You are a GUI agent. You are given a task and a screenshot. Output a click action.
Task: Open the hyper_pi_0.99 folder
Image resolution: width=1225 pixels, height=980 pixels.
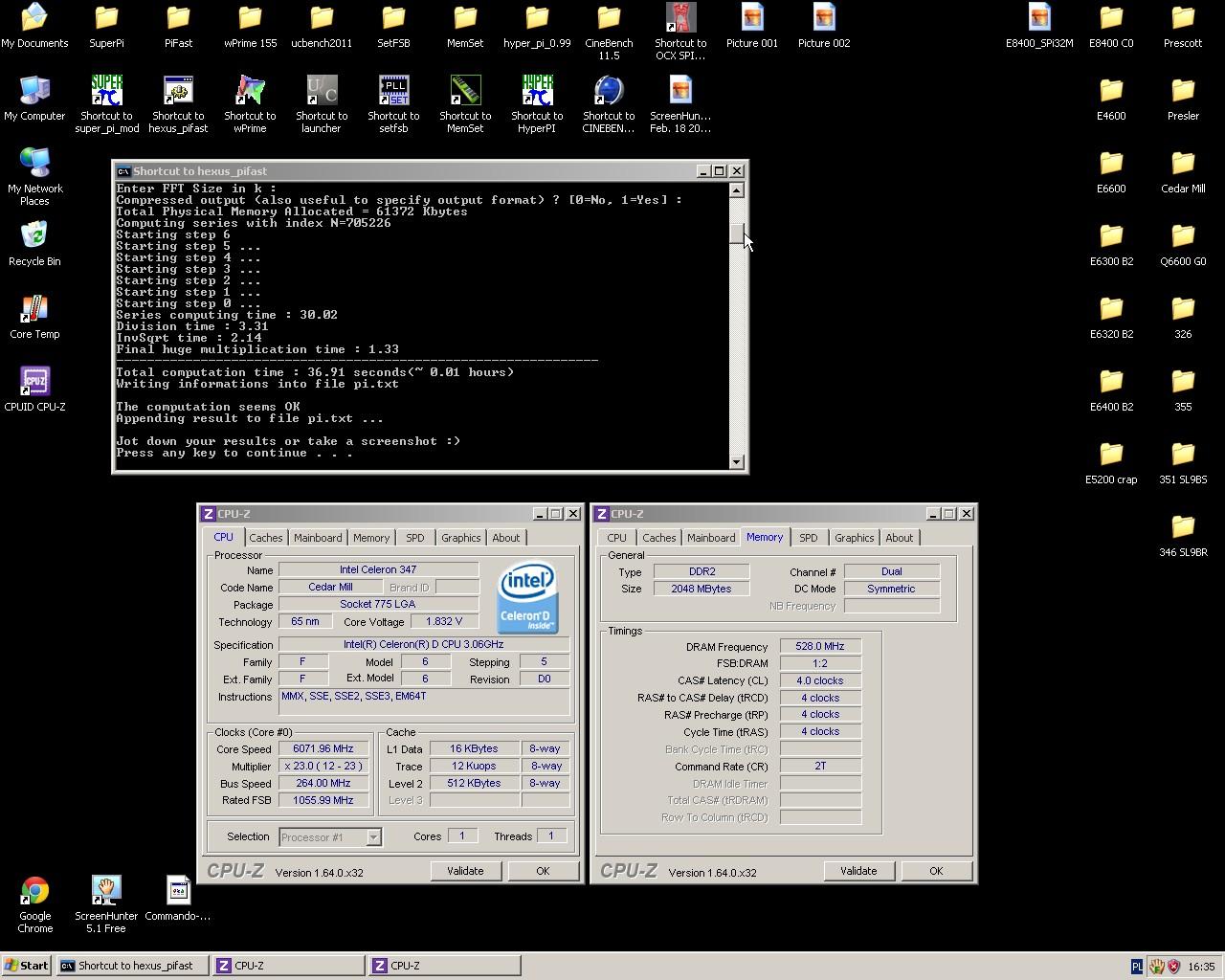click(537, 26)
